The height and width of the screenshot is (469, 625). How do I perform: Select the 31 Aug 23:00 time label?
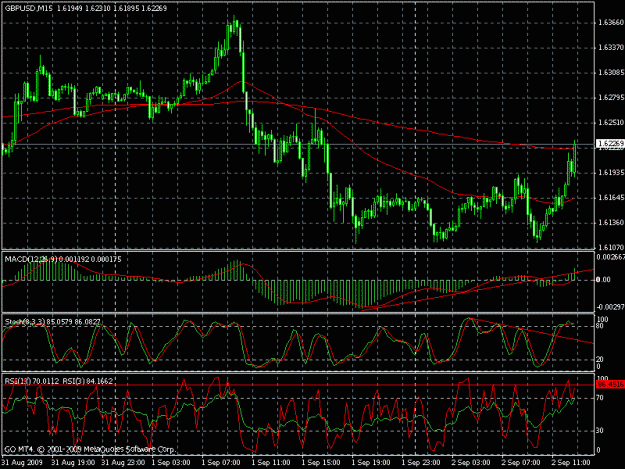pyautogui.click(x=123, y=463)
